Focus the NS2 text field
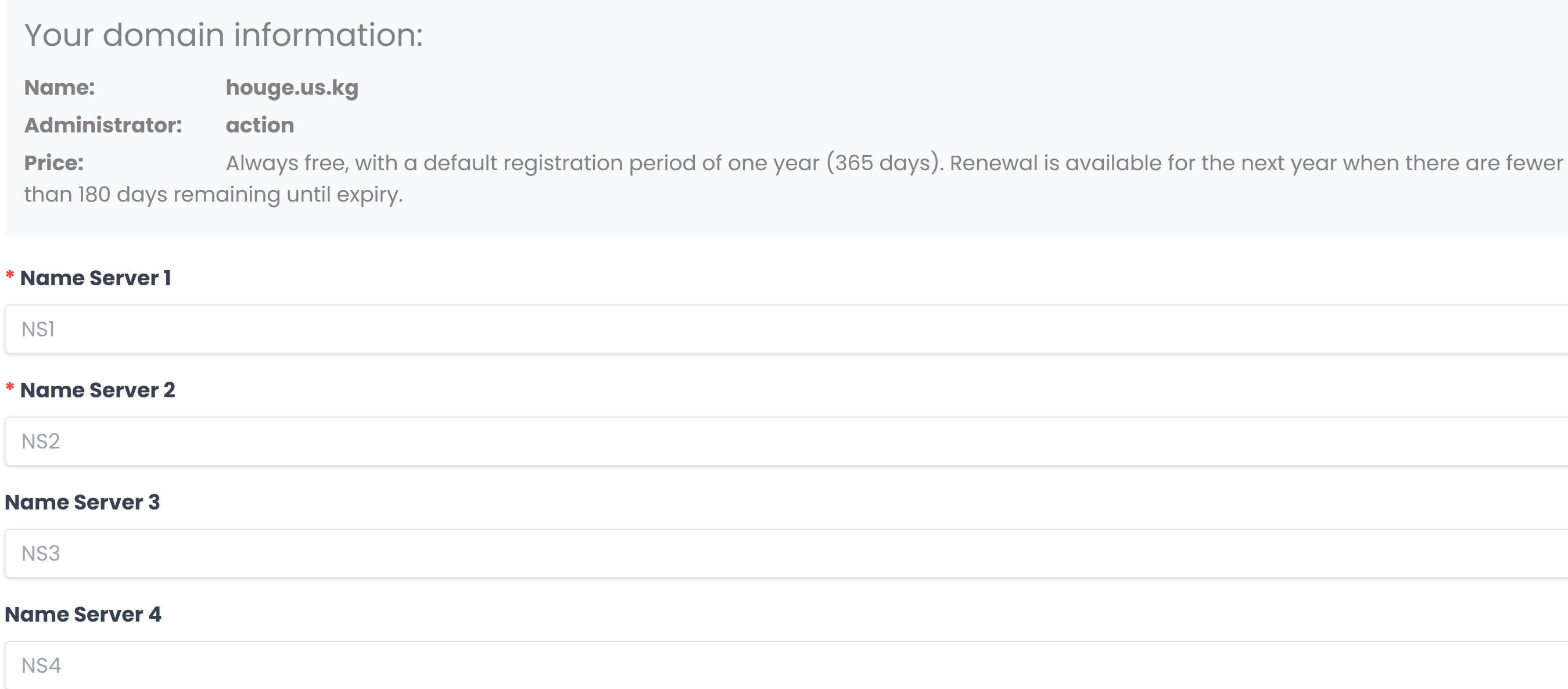 [785, 442]
